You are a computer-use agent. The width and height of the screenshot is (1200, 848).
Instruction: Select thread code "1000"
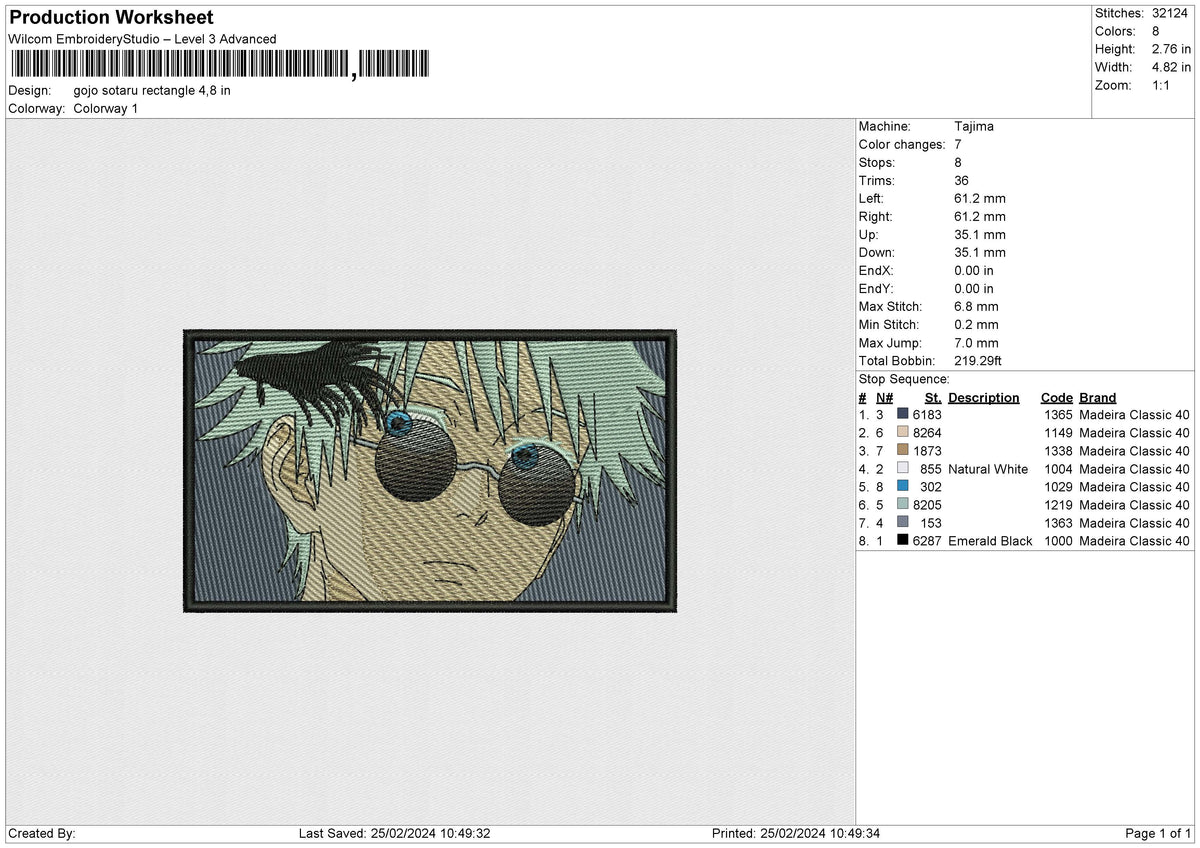[x=1058, y=541]
